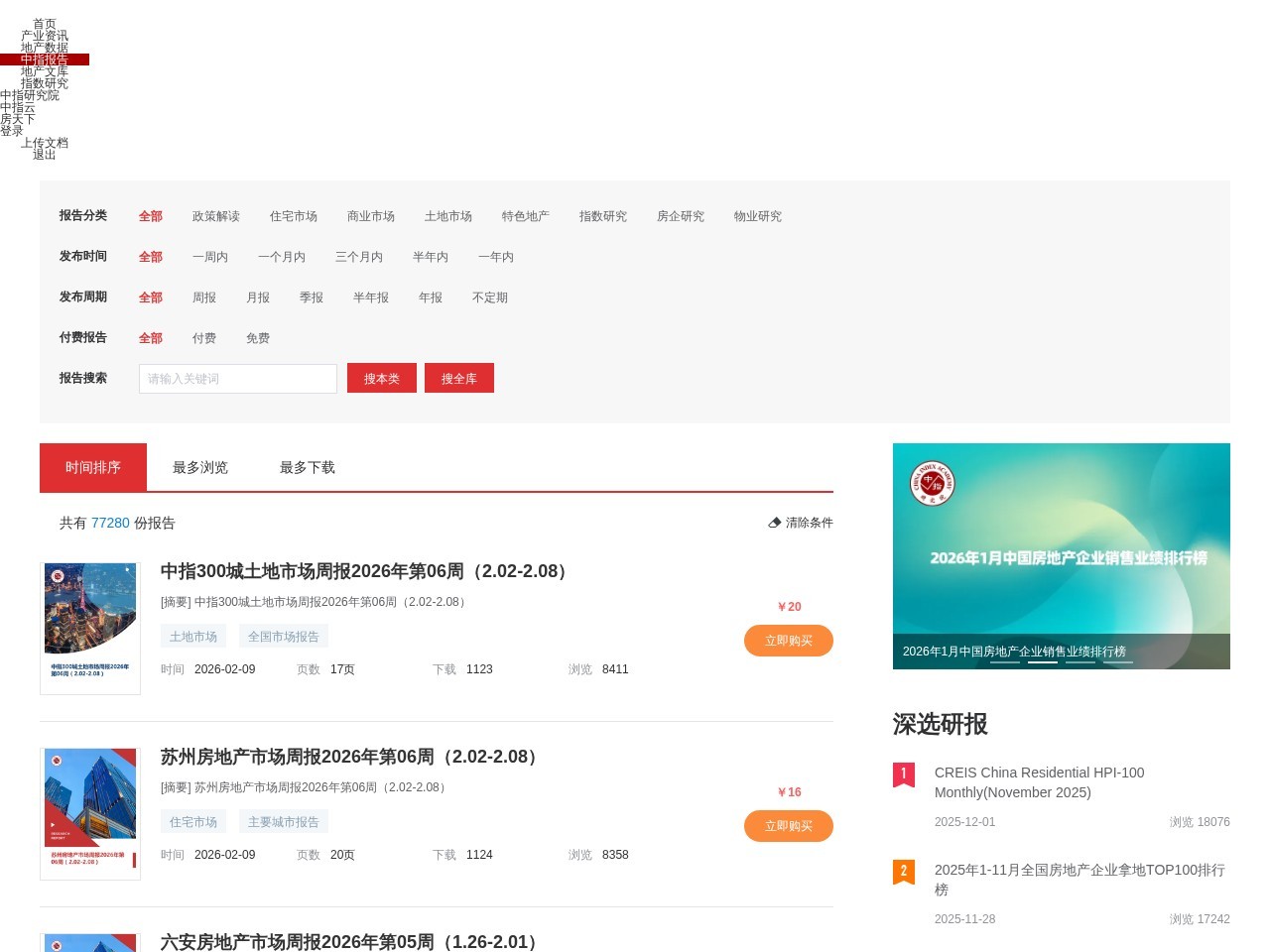Click the 主要城市报告 tag
1270x952 pixels.
point(284,822)
